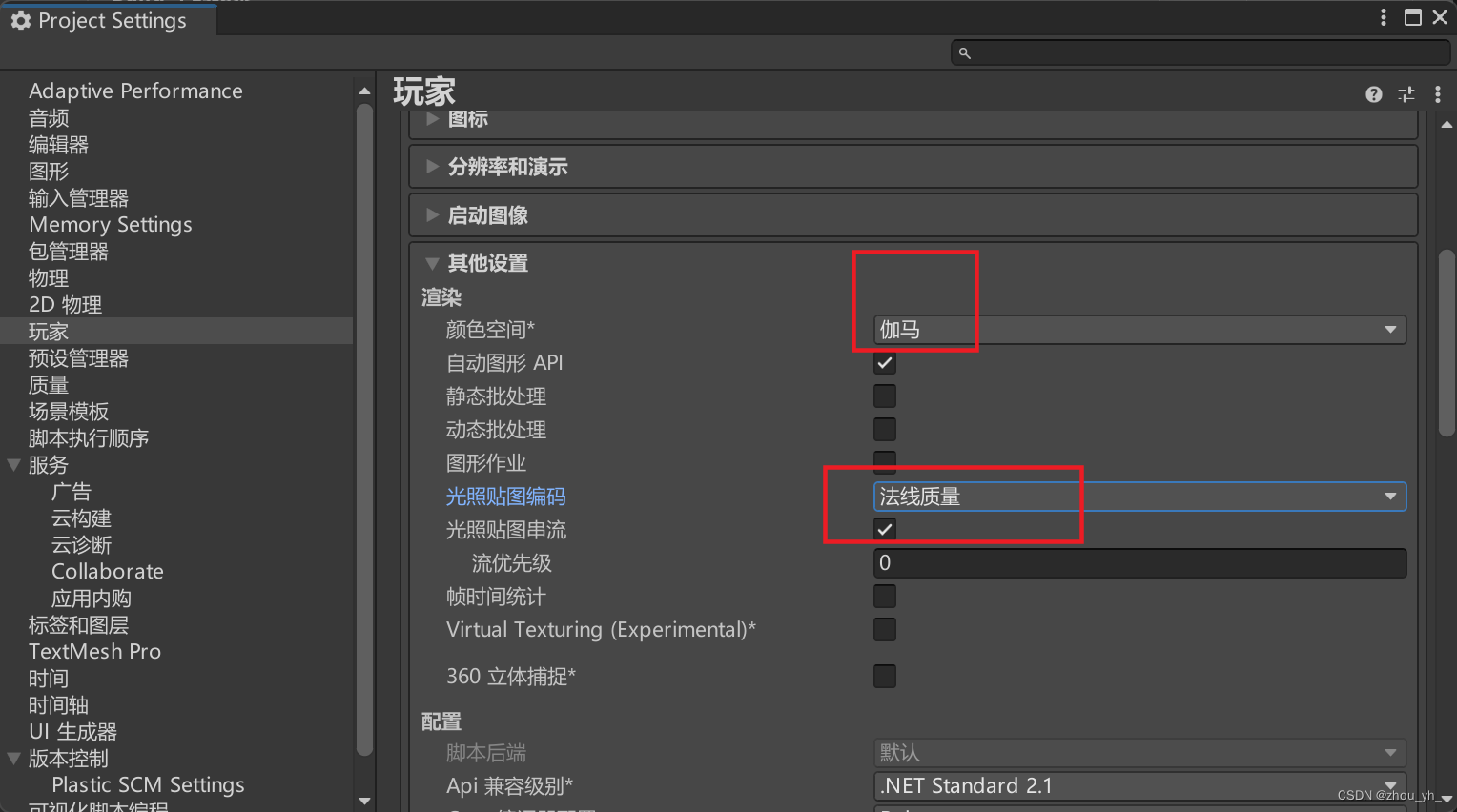Select Collaborate under 服务

[107, 571]
